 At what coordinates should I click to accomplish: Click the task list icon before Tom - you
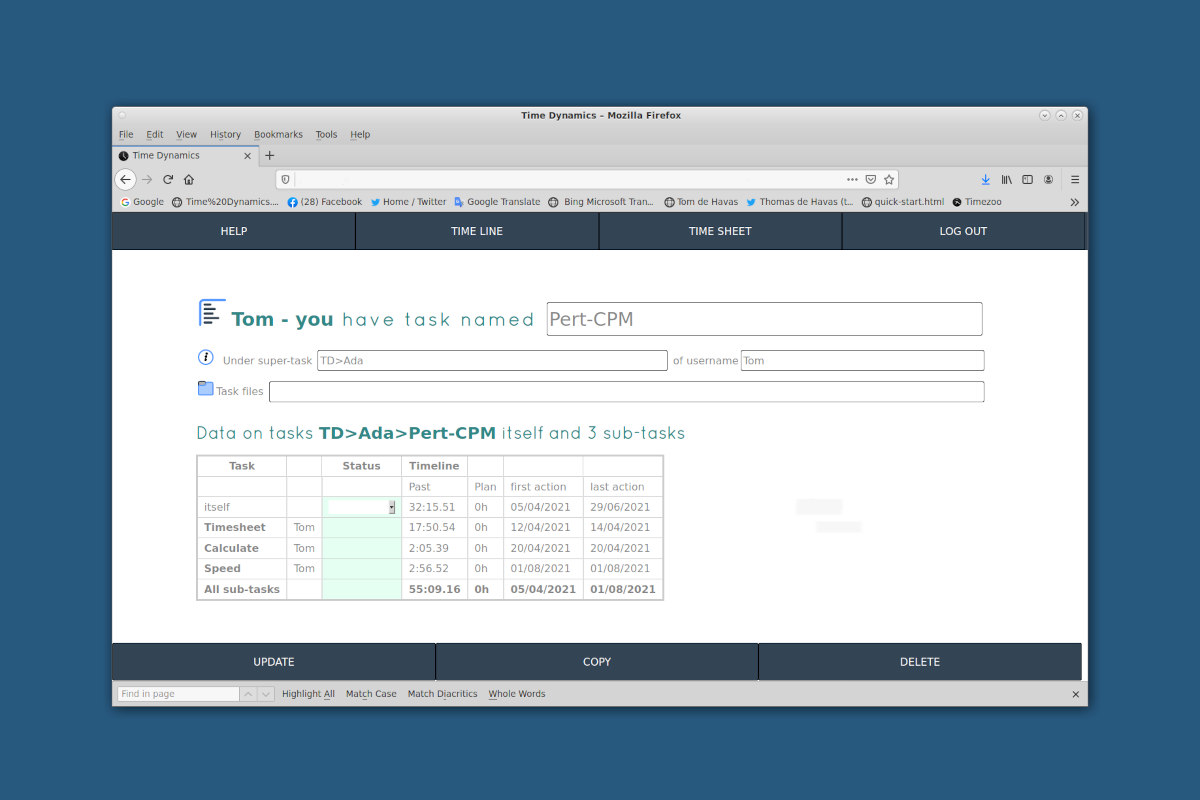pos(212,313)
